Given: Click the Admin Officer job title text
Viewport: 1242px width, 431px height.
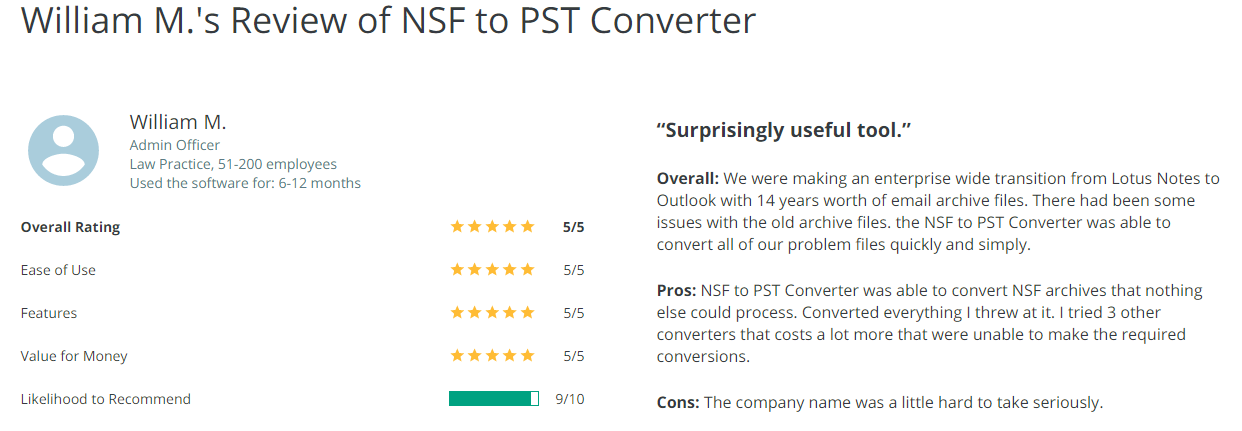Looking at the screenshot, I should click(x=175, y=145).
